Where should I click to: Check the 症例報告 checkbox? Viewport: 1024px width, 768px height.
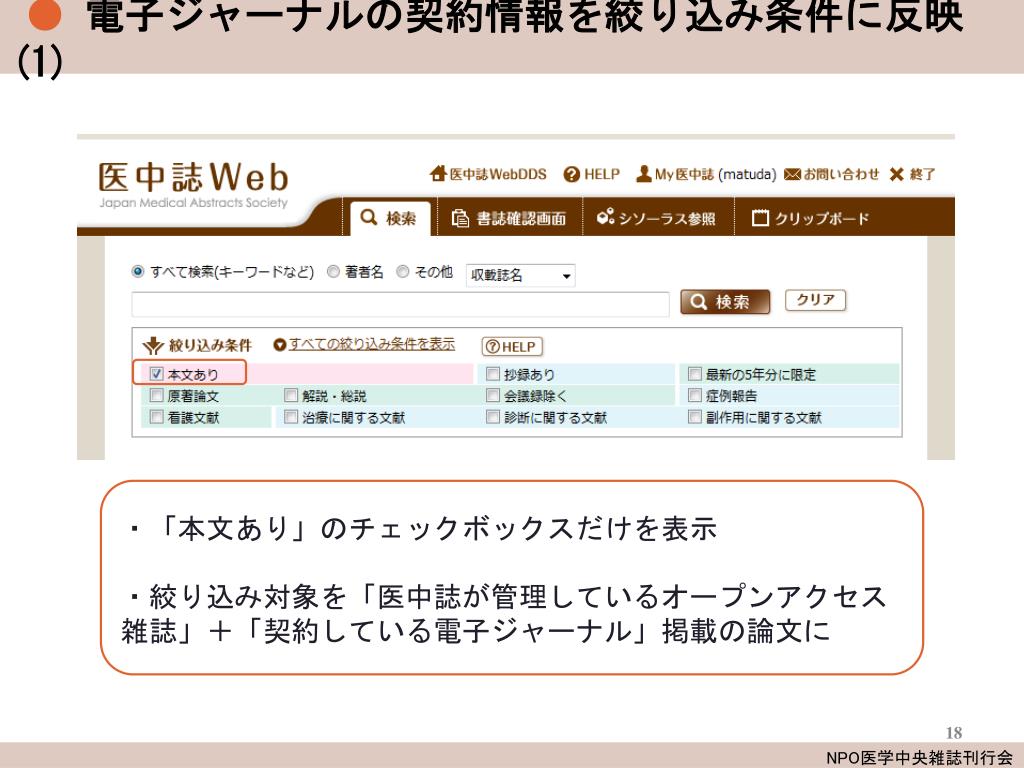point(695,395)
